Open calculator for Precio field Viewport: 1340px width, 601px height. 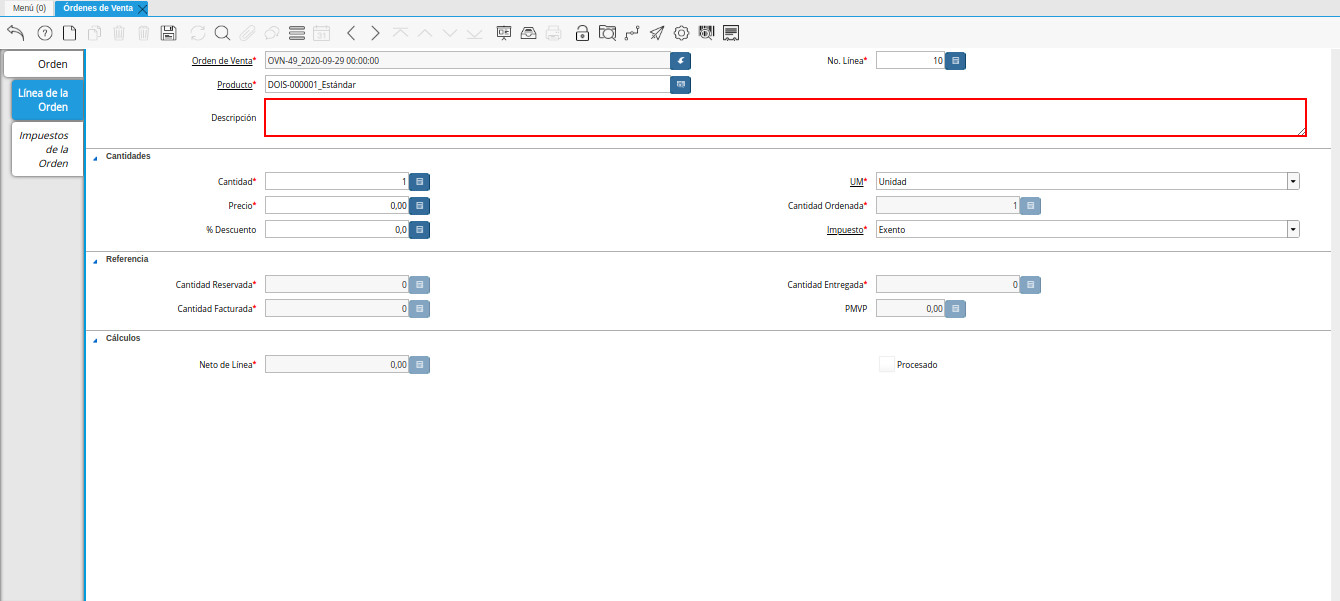pyautogui.click(x=420, y=205)
